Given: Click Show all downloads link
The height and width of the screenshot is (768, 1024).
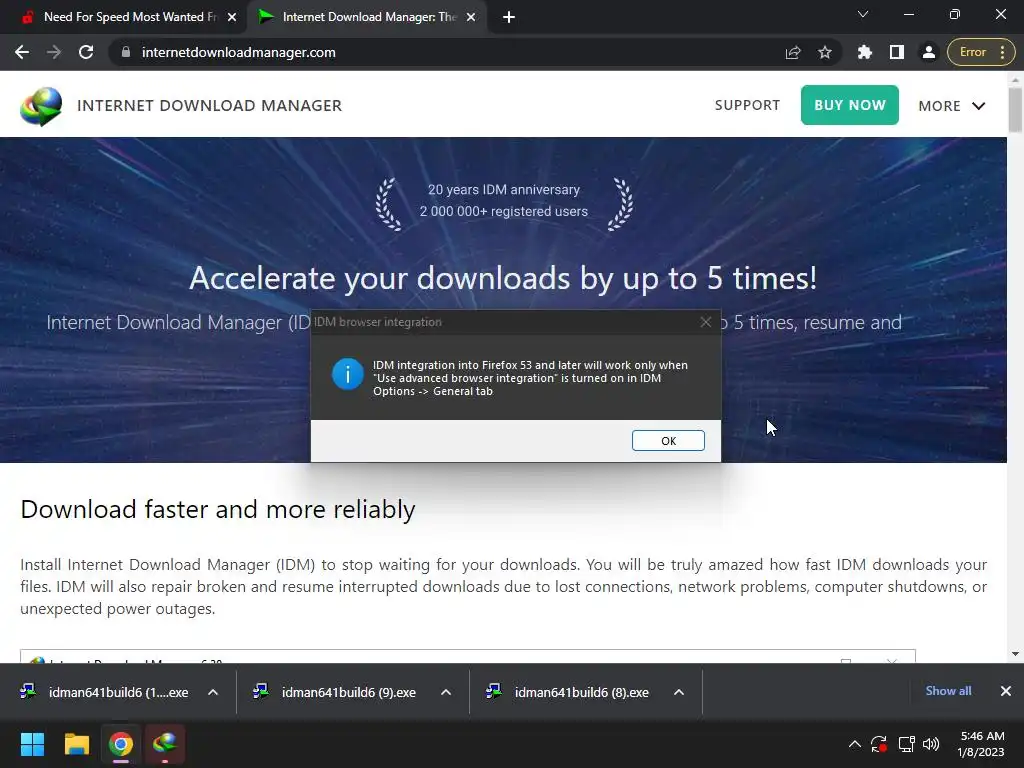Looking at the screenshot, I should 948,691.
